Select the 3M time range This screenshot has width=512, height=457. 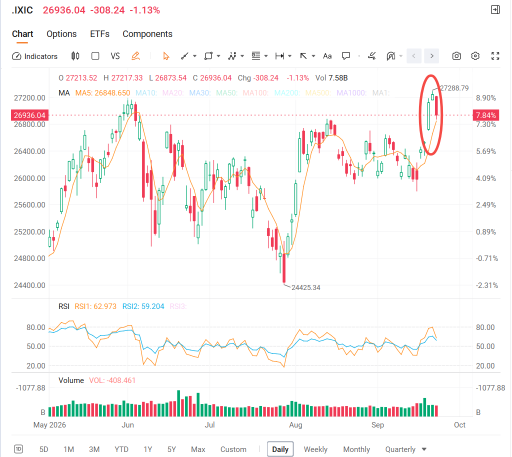click(x=94, y=449)
